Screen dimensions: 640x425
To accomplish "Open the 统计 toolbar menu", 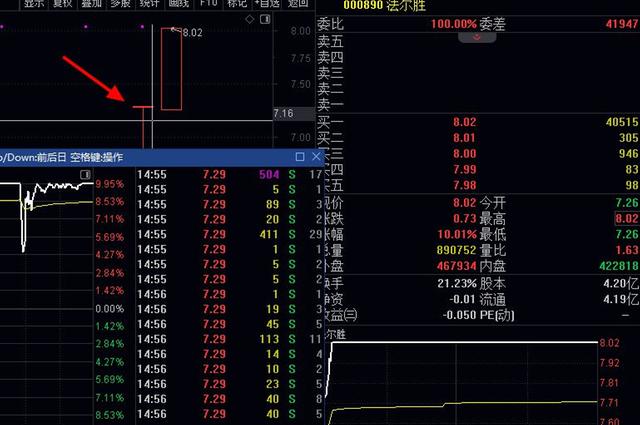I will [x=149, y=3].
